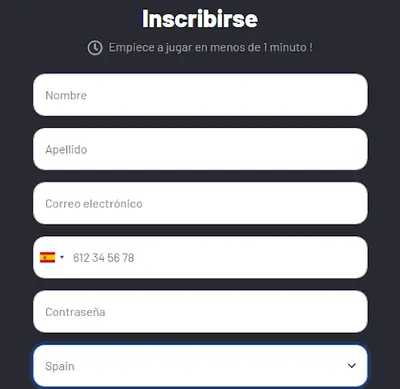This screenshot has width=400, height=389.
Task: Focus the Apellido input field
Action: (x=200, y=149)
